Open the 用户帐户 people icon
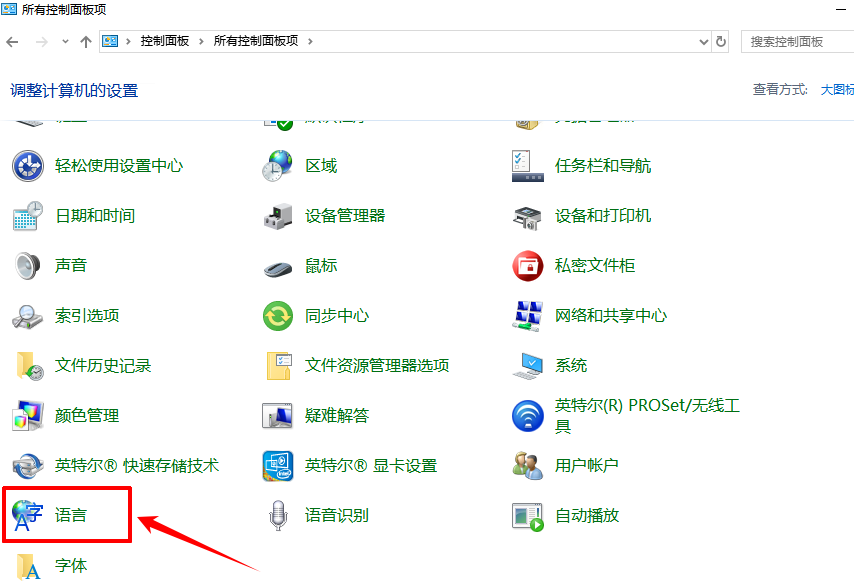 pyautogui.click(x=528, y=466)
